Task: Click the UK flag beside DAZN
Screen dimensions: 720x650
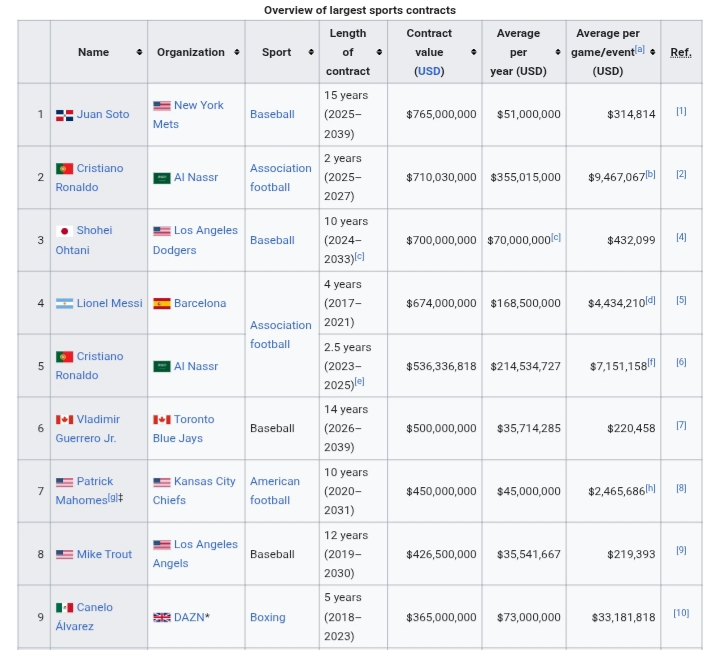Action: pyautogui.click(x=162, y=617)
